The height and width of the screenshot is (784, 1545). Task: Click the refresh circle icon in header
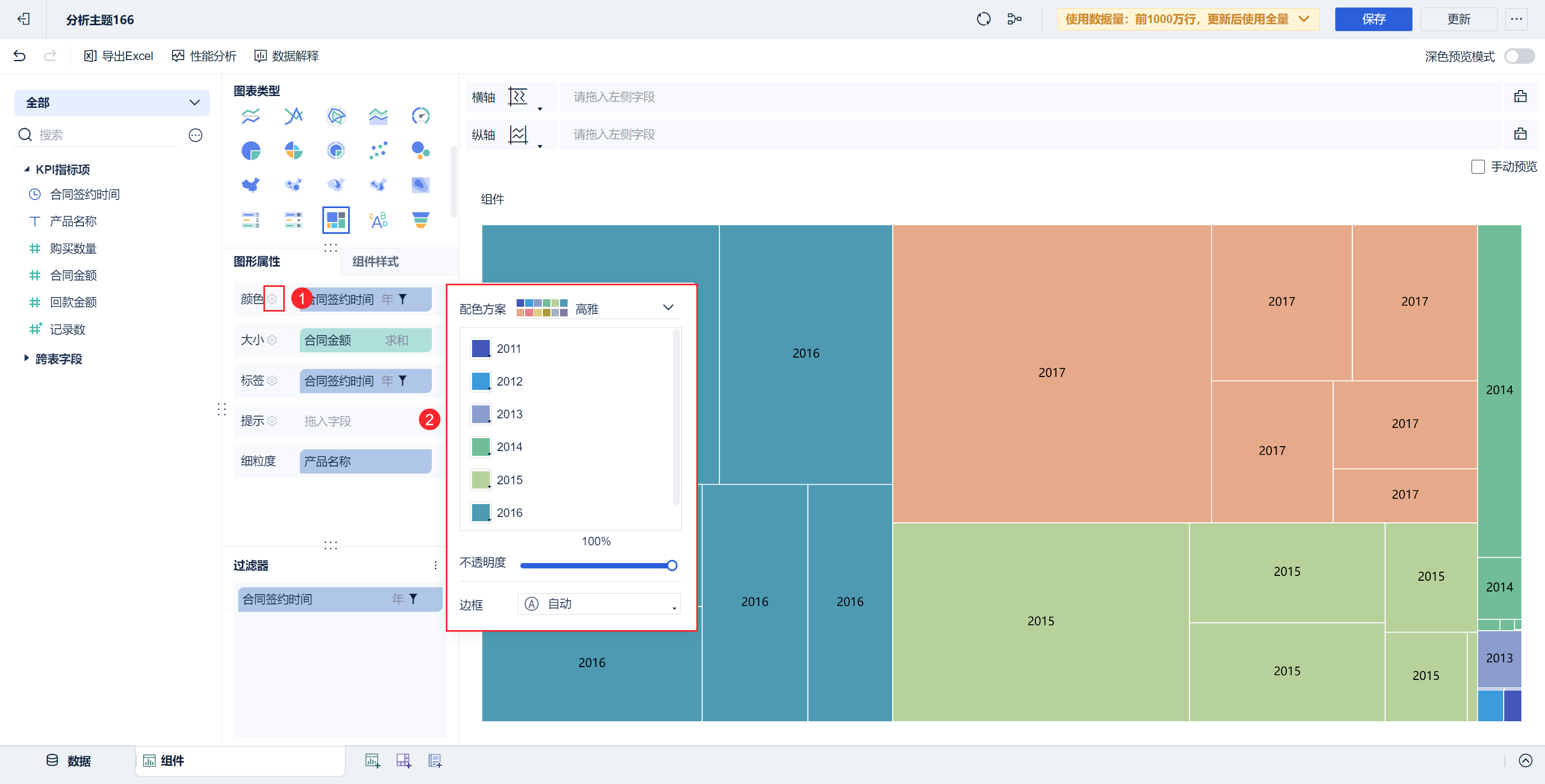click(x=983, y=19)
